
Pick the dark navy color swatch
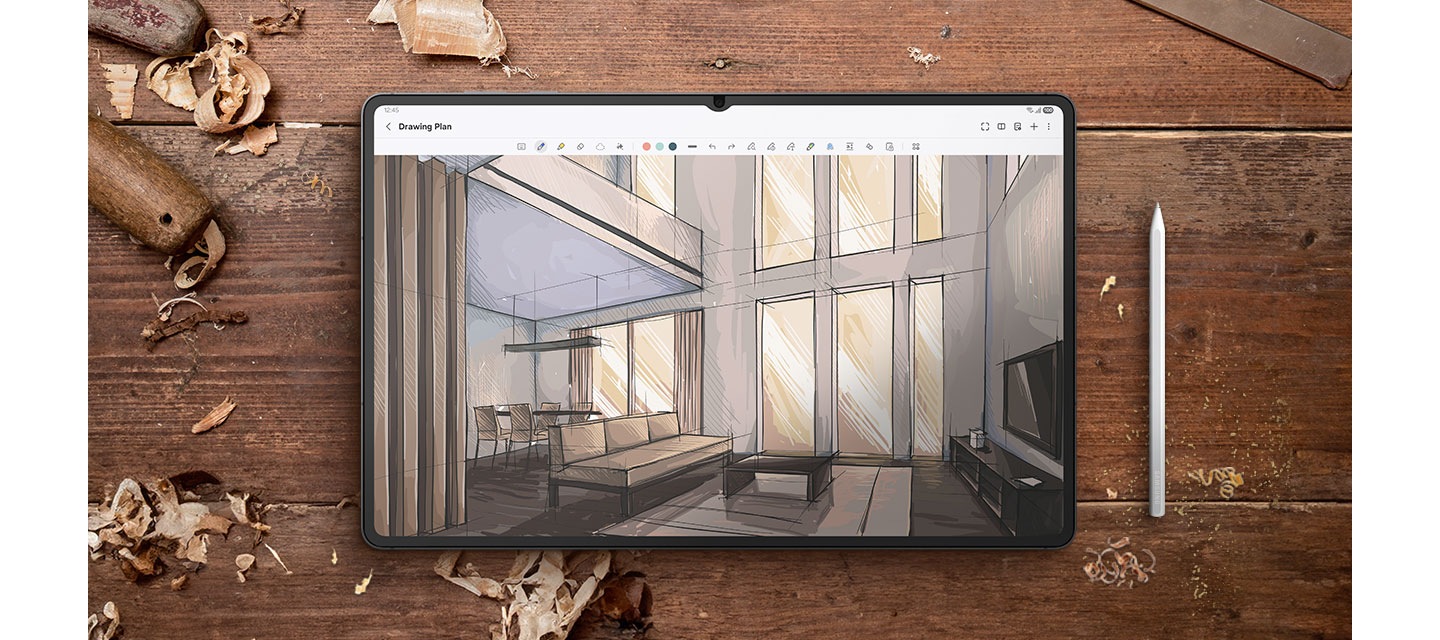point(673,146)
